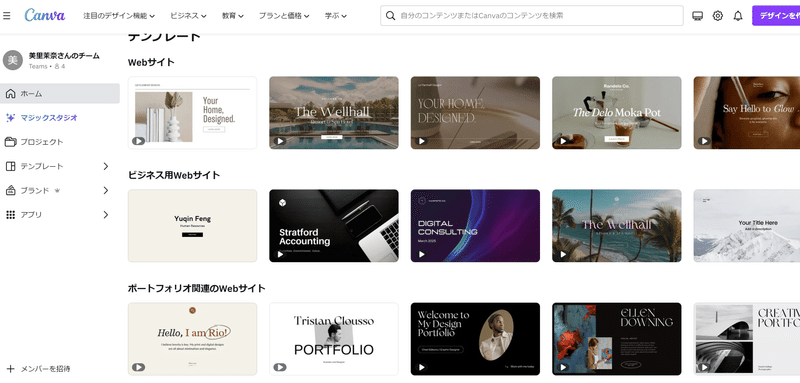800x383 pixels.
Task: Click the プロジェクト folder icon
Action: coord(10,142)
